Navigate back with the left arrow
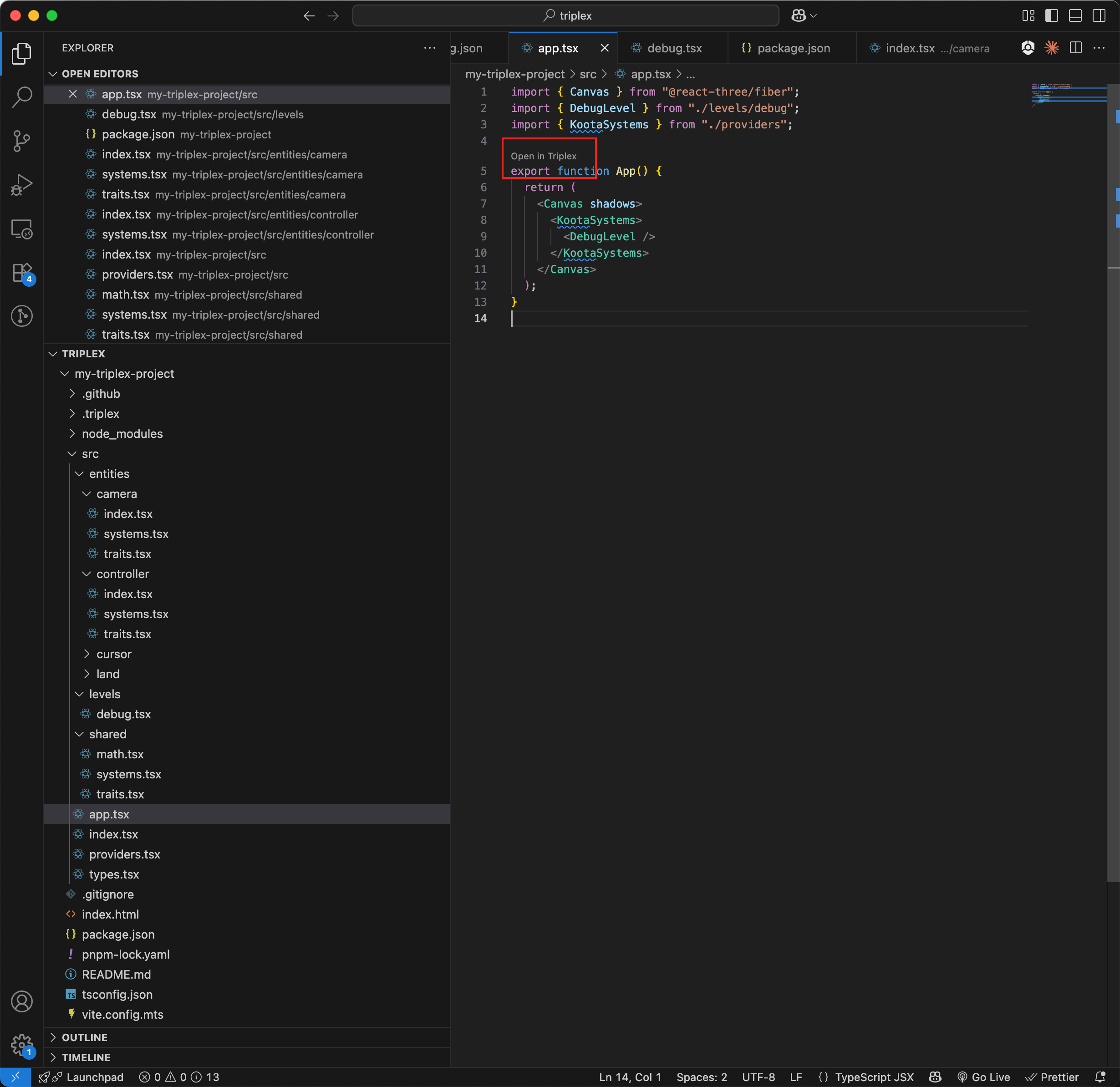The height and width of the screenshot is (1087, 1120). [309, 16]
